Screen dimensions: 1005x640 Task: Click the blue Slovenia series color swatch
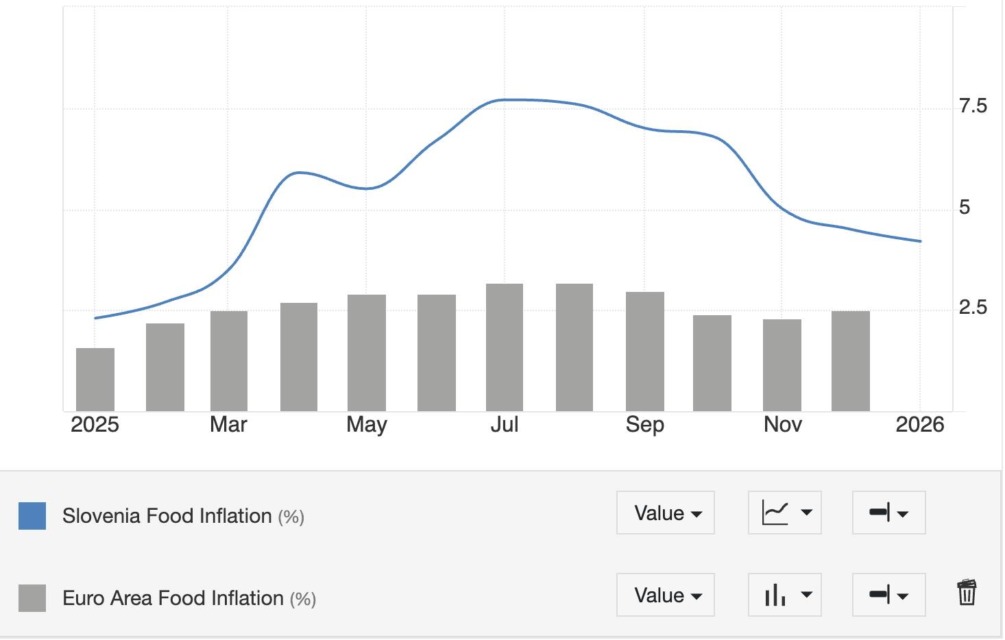[33, 516]
